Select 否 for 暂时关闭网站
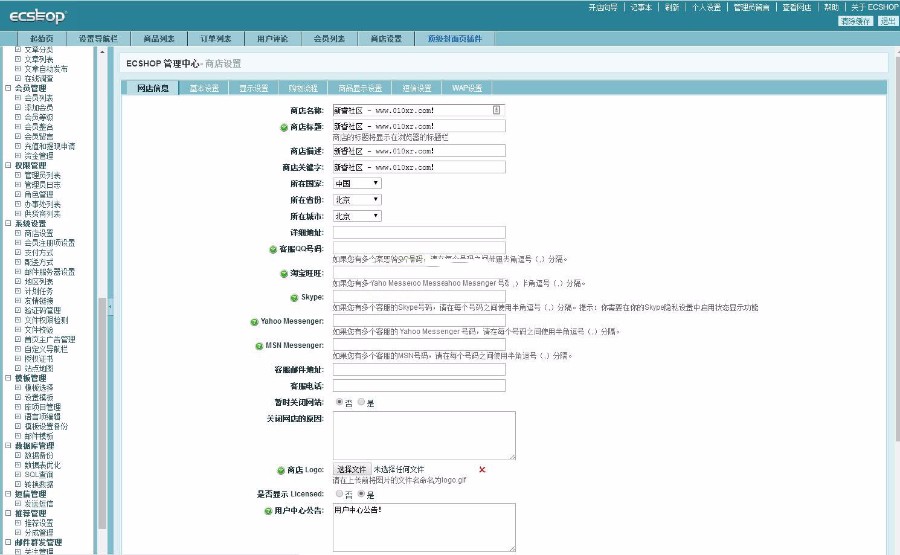The image size is (900, 555). pos(339,402)
